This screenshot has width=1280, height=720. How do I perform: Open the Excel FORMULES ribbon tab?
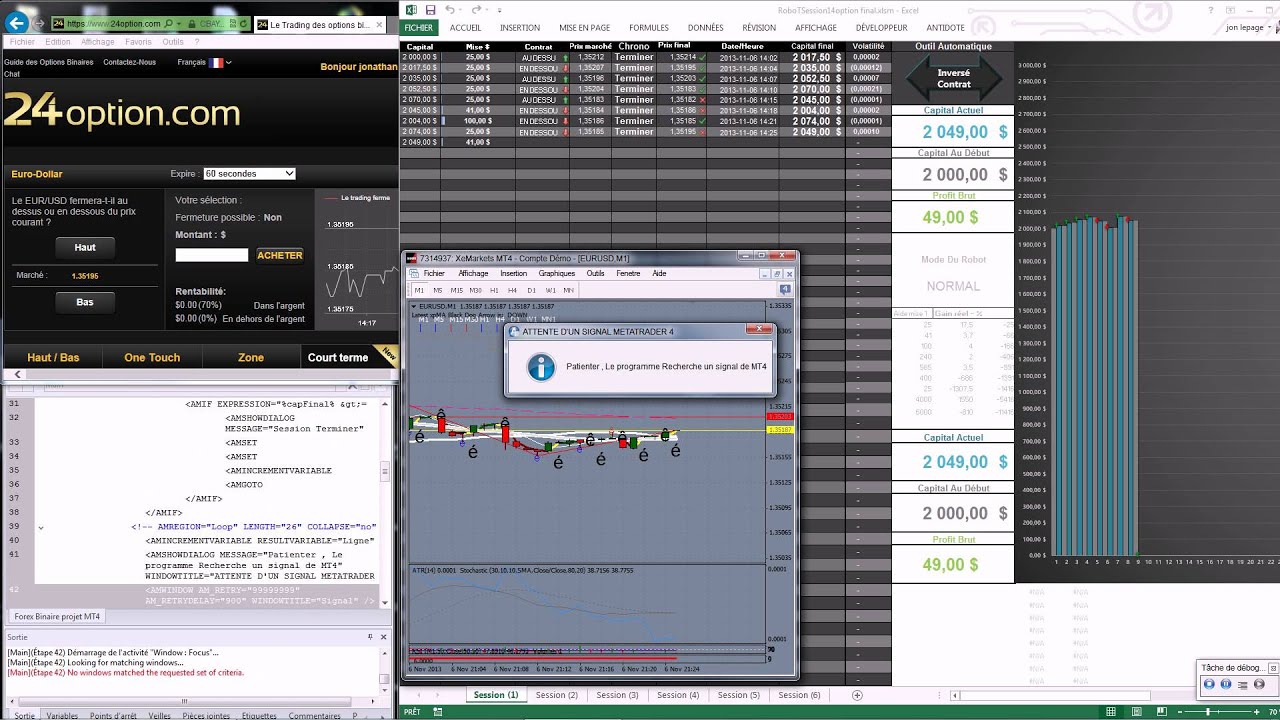coord(649,28)
